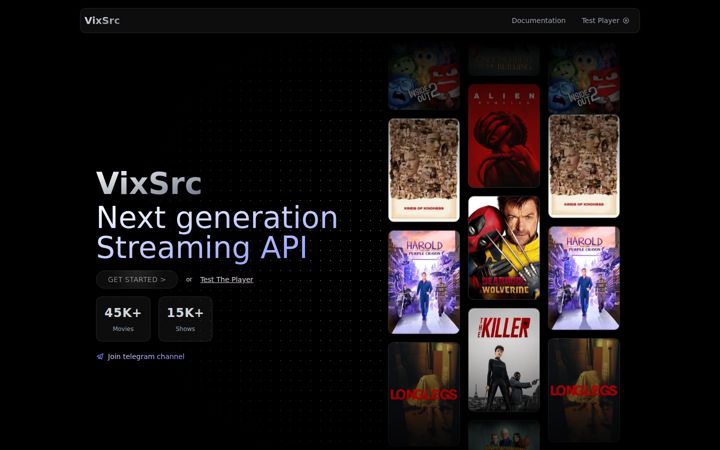The height and width of the screenshot is (450, 720).
Task: Open Inside Out 2 poster in left column
Action: [424, 77]
